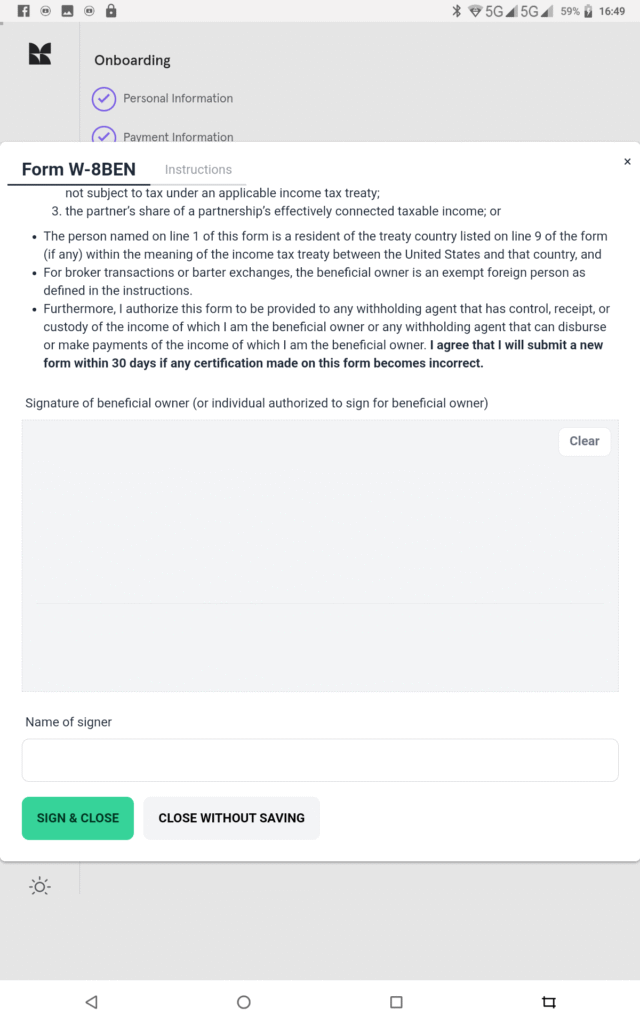
Task: Tap the Android home circle button
Action: point(243,1001)
